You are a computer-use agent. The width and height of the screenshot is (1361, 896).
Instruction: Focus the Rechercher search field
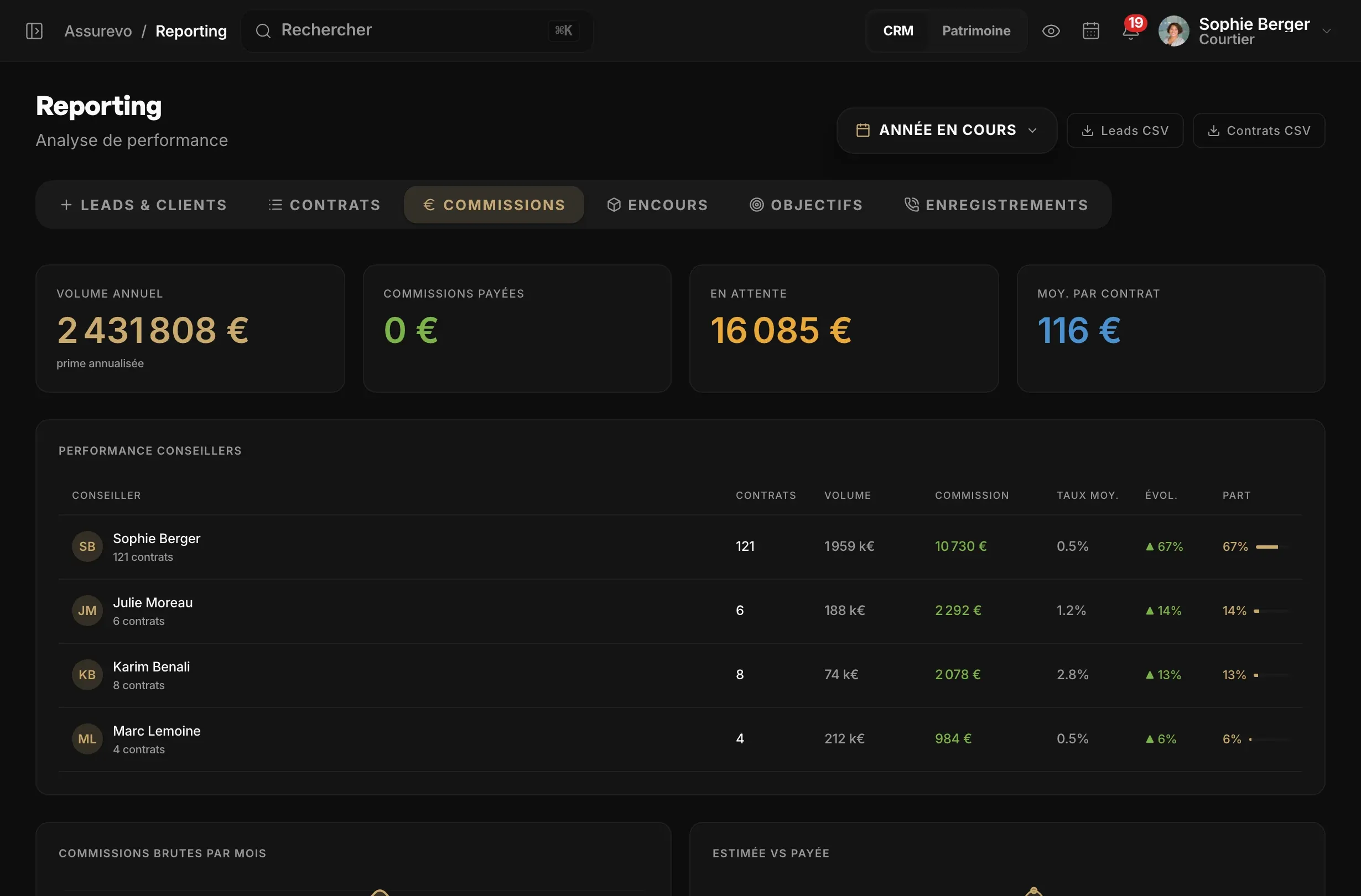click(x=417, y=31)
